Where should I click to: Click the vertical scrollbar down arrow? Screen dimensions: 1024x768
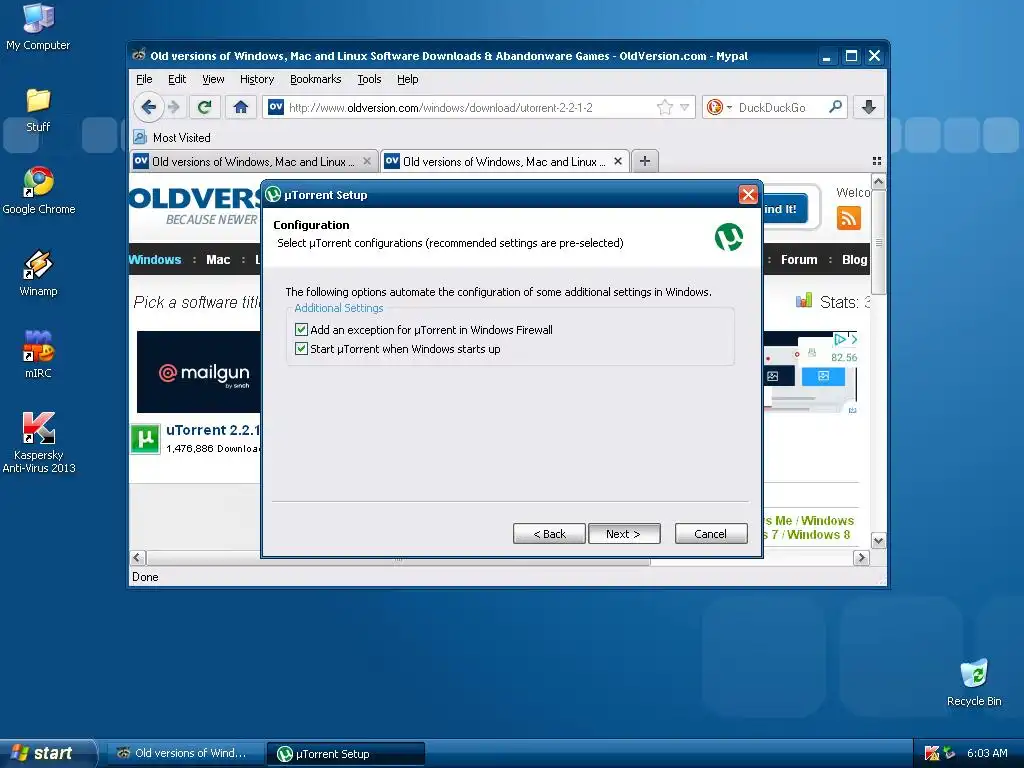pyautogui.click(x=878, y=541)
